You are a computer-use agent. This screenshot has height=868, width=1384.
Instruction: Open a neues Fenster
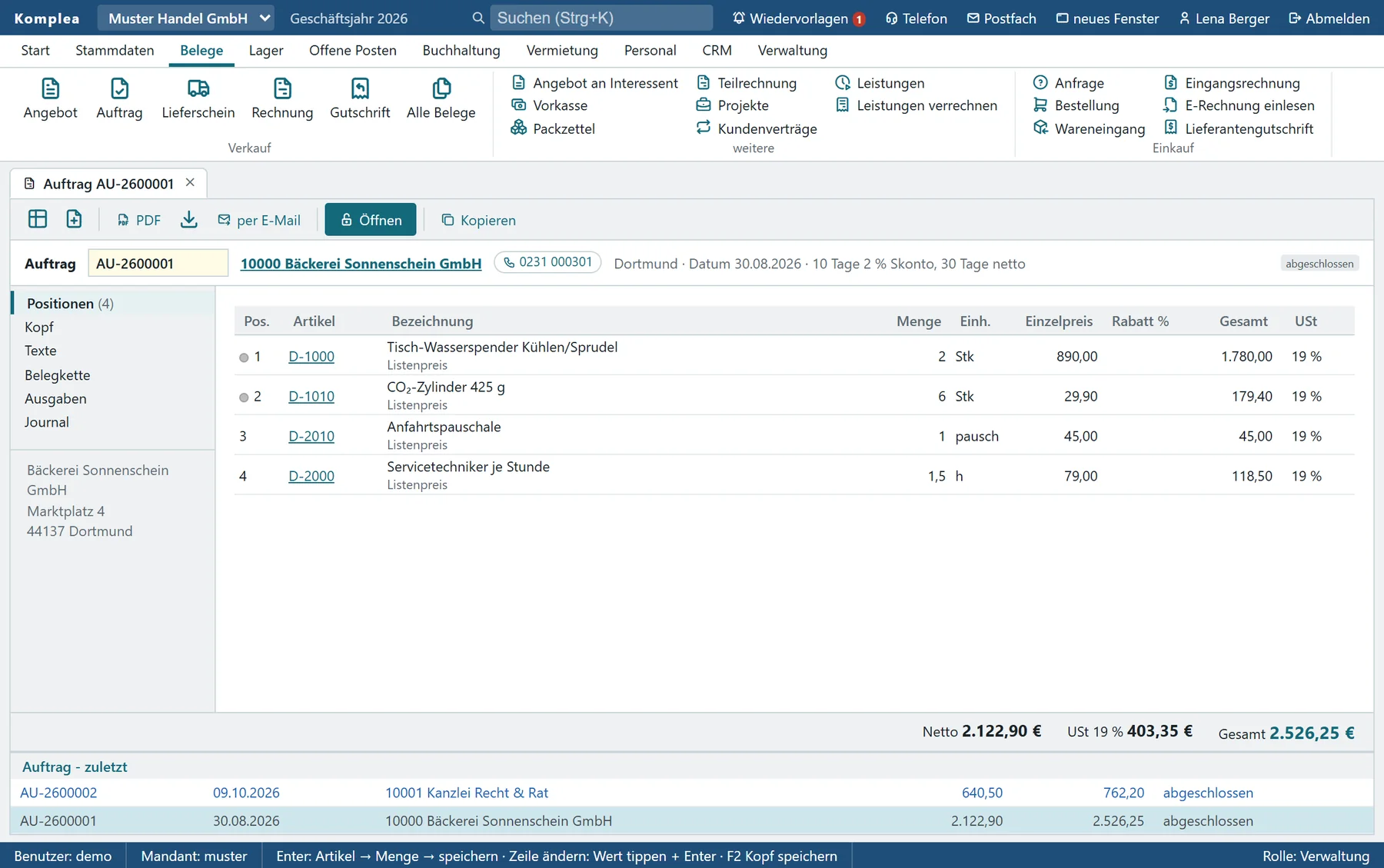pos(1107,18)
